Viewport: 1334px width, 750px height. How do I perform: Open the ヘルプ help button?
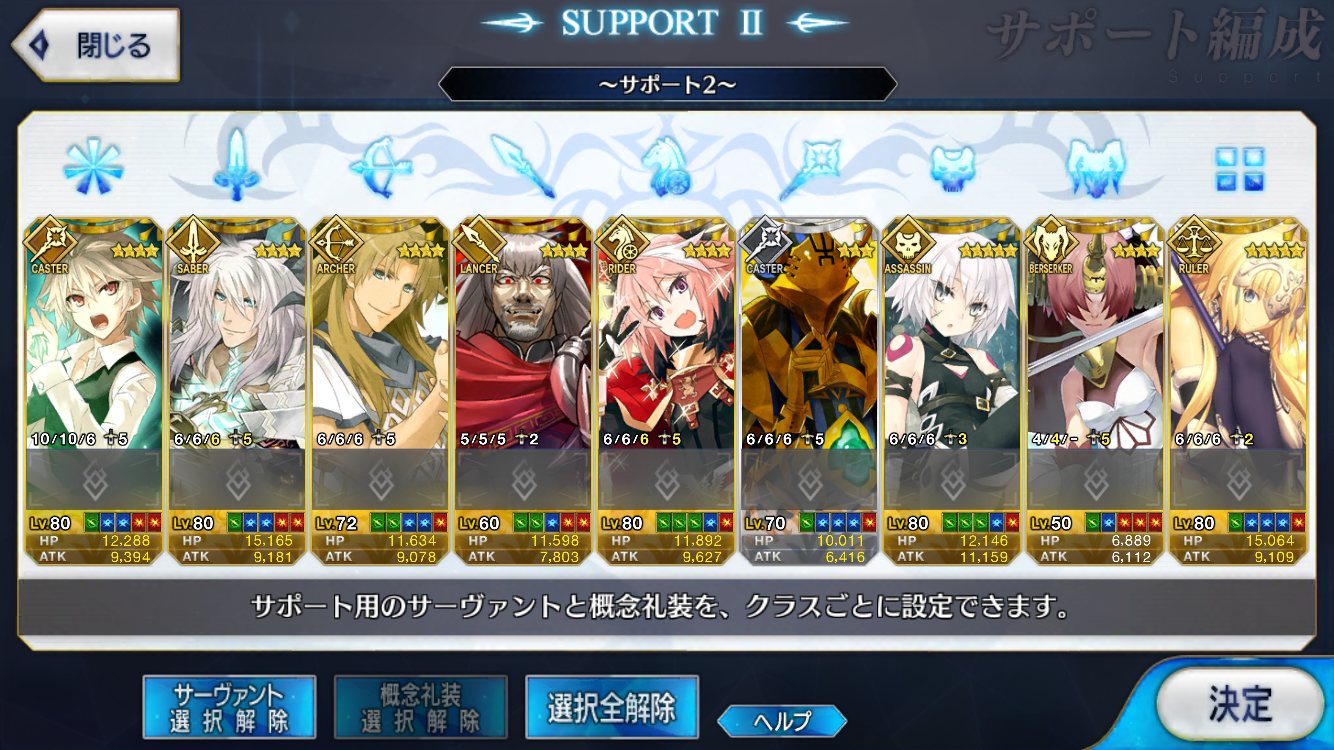pos(782,720)
